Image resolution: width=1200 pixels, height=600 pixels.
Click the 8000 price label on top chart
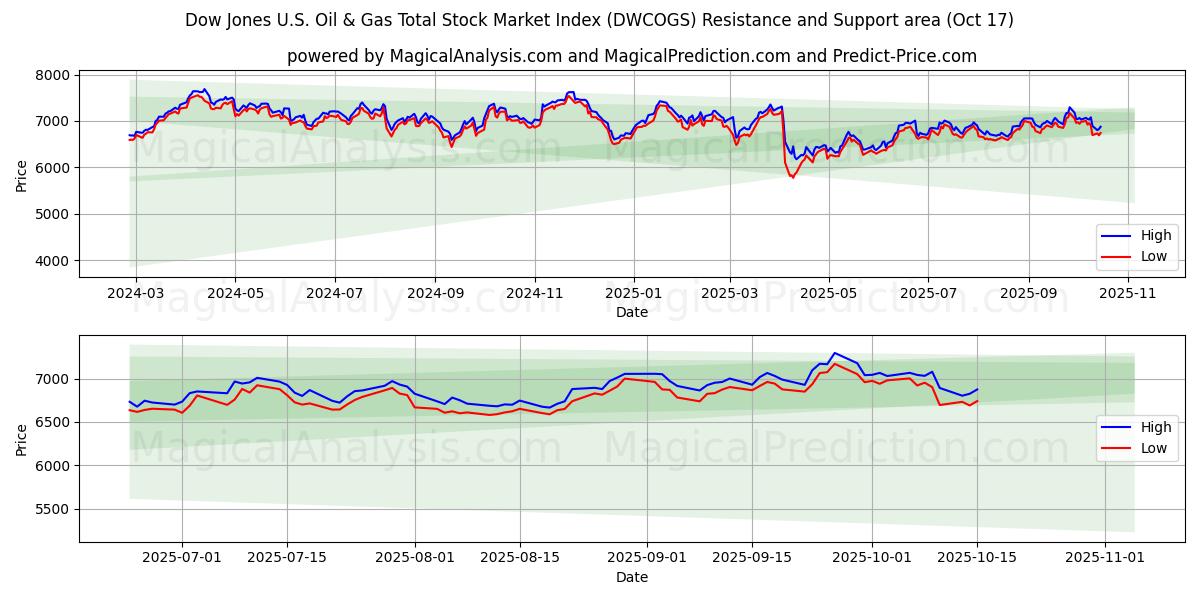53,75
